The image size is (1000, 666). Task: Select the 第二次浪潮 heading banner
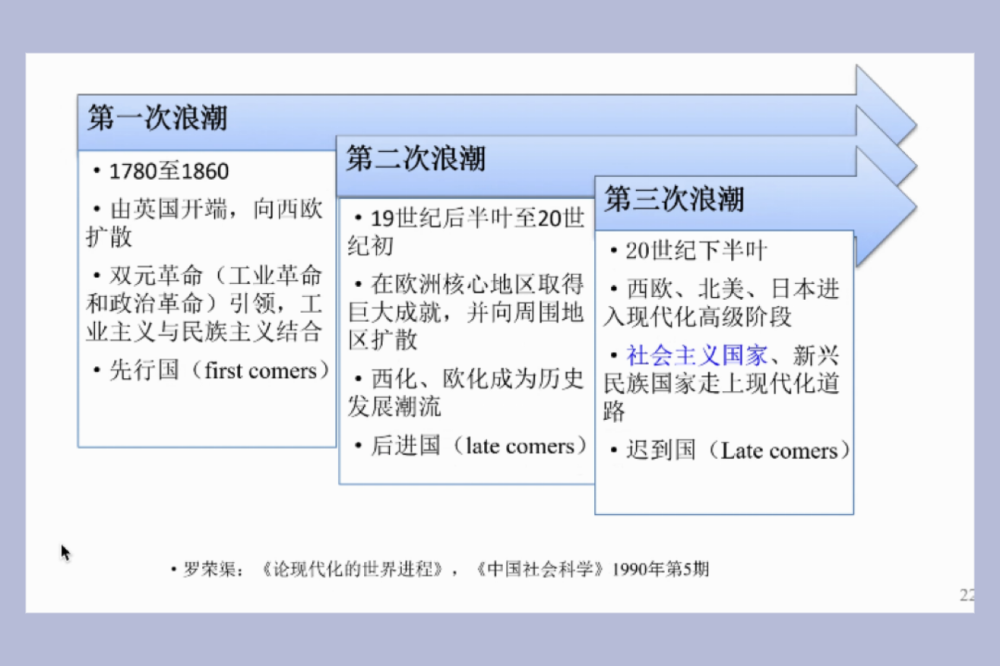pos(416,159)
